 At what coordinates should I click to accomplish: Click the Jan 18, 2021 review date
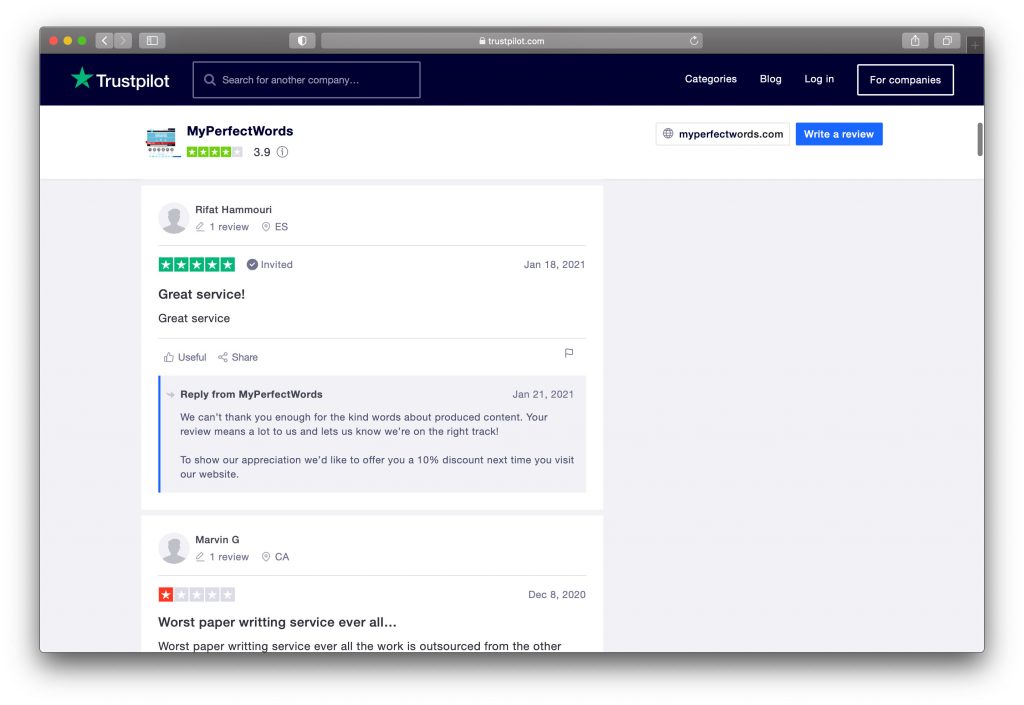(554, 264)
